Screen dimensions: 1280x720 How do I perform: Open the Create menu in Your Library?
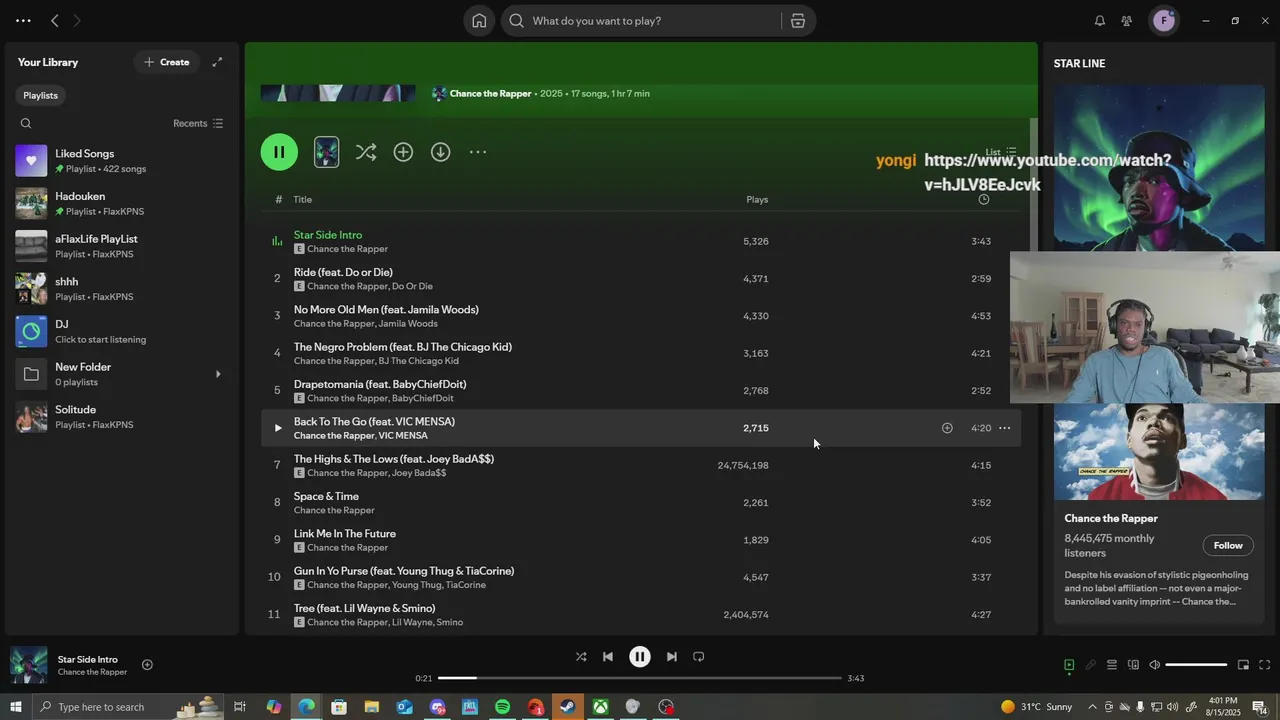(166, 62)
